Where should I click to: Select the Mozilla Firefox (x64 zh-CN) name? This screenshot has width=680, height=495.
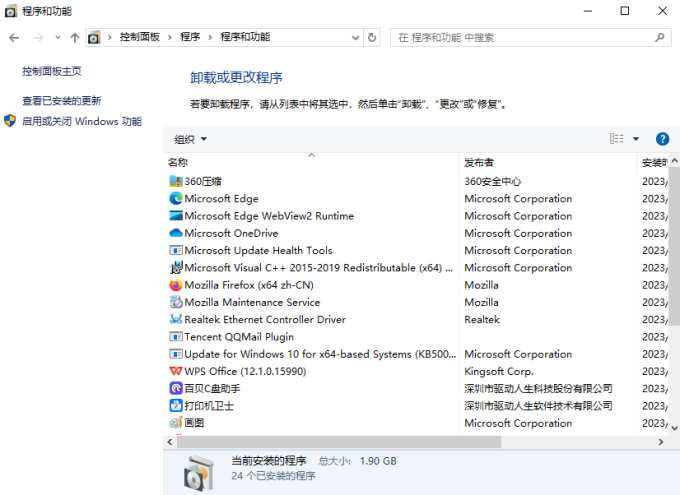(x=249, y=285)
